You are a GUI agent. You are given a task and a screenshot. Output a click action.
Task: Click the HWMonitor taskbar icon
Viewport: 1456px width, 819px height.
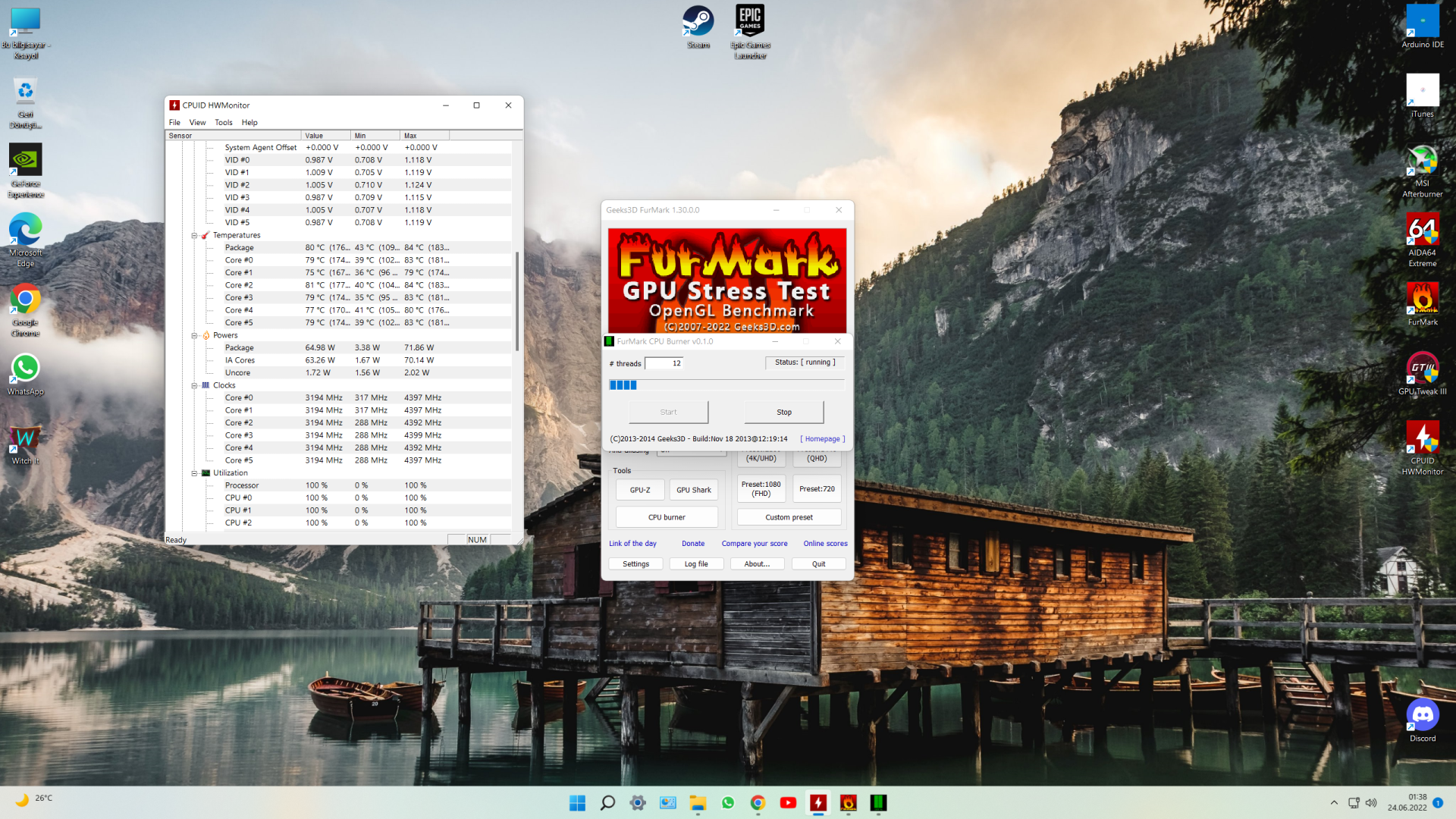818,803
